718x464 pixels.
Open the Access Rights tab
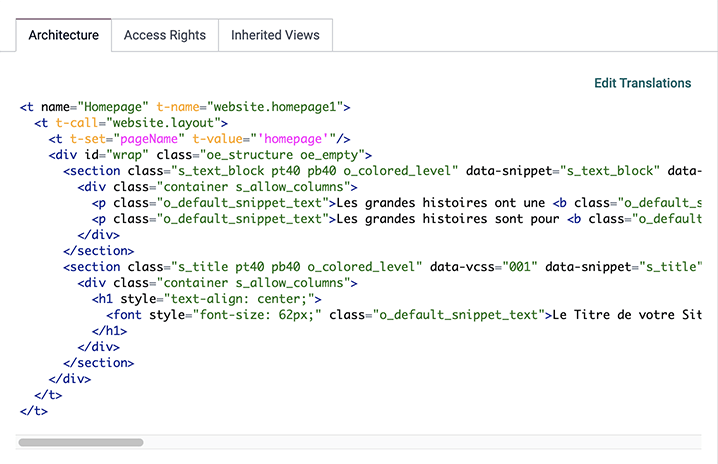pyautogui.click(x=165, y=35)
